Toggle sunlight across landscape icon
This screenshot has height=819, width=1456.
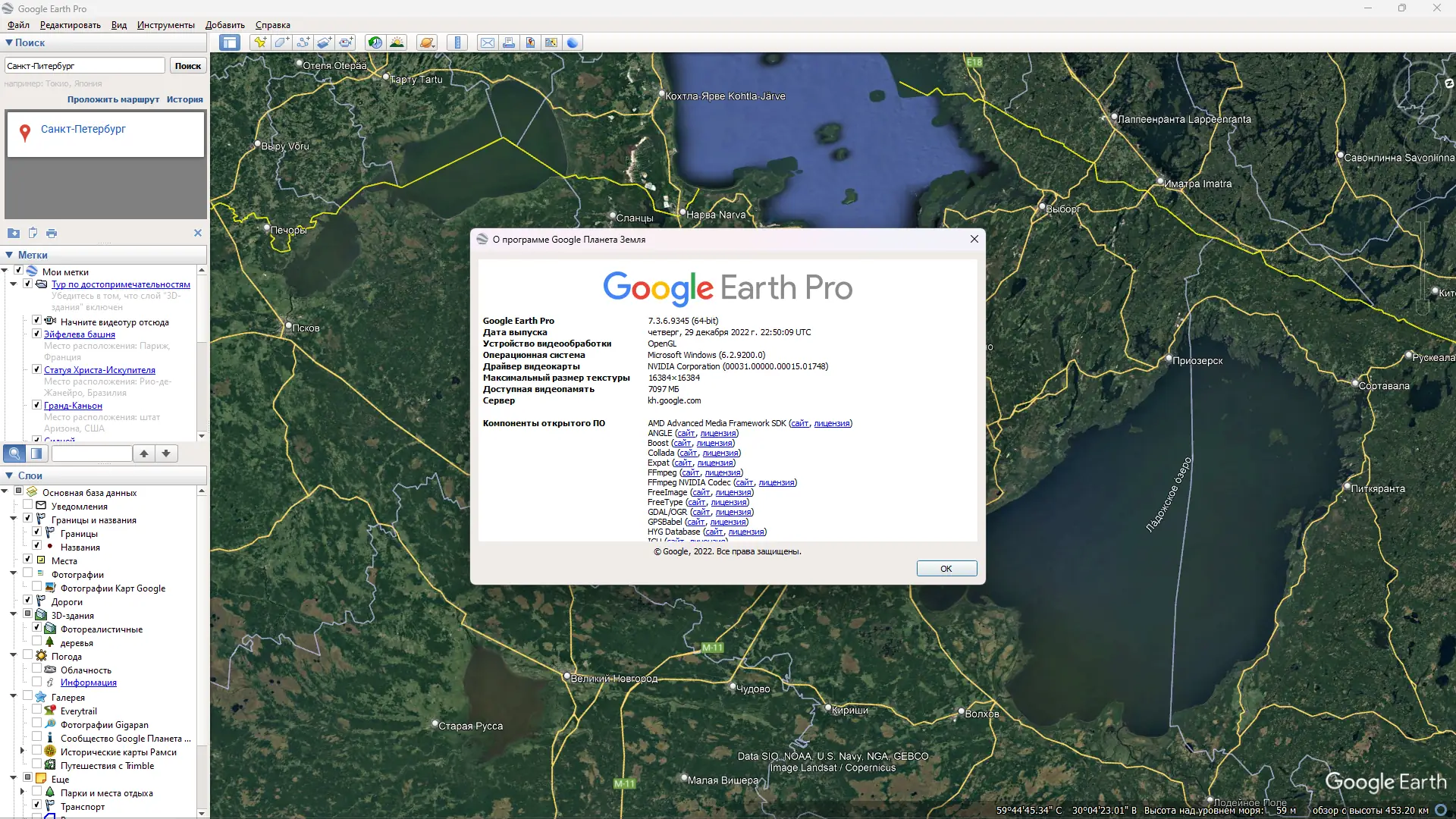pos(397,42)
